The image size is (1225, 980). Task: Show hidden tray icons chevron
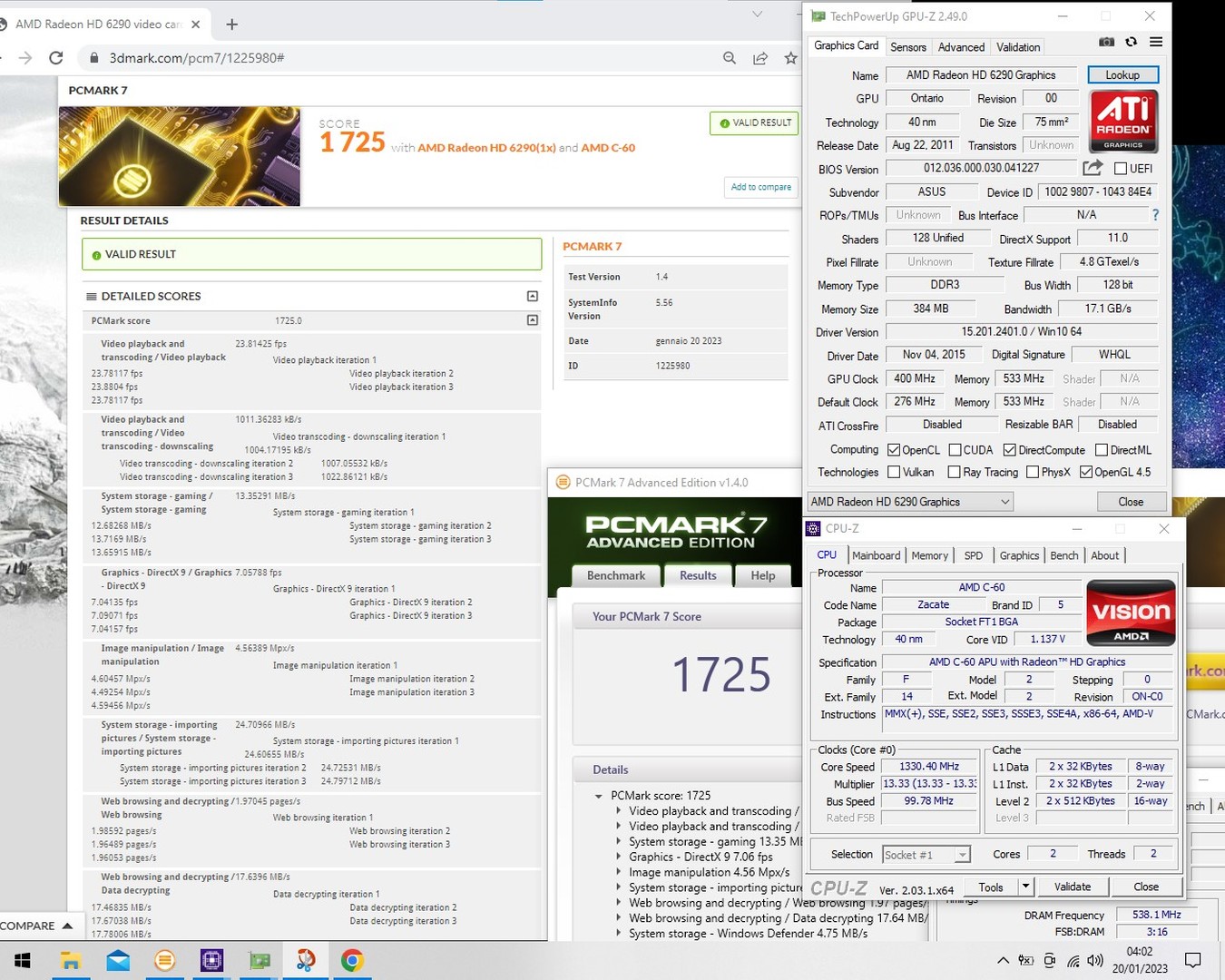[1003, 960]
